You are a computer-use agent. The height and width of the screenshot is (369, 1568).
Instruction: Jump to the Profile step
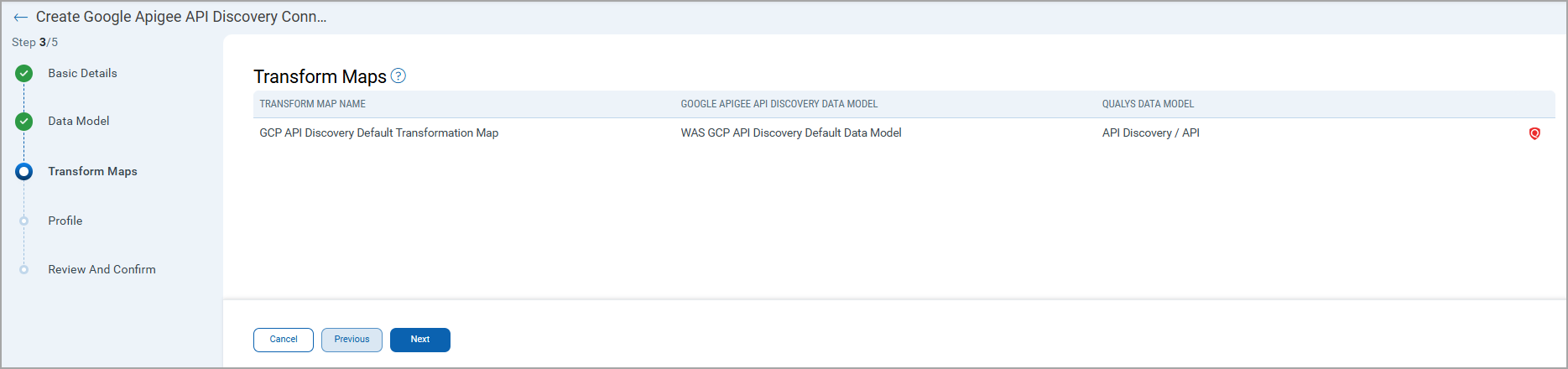coord(65,221)
